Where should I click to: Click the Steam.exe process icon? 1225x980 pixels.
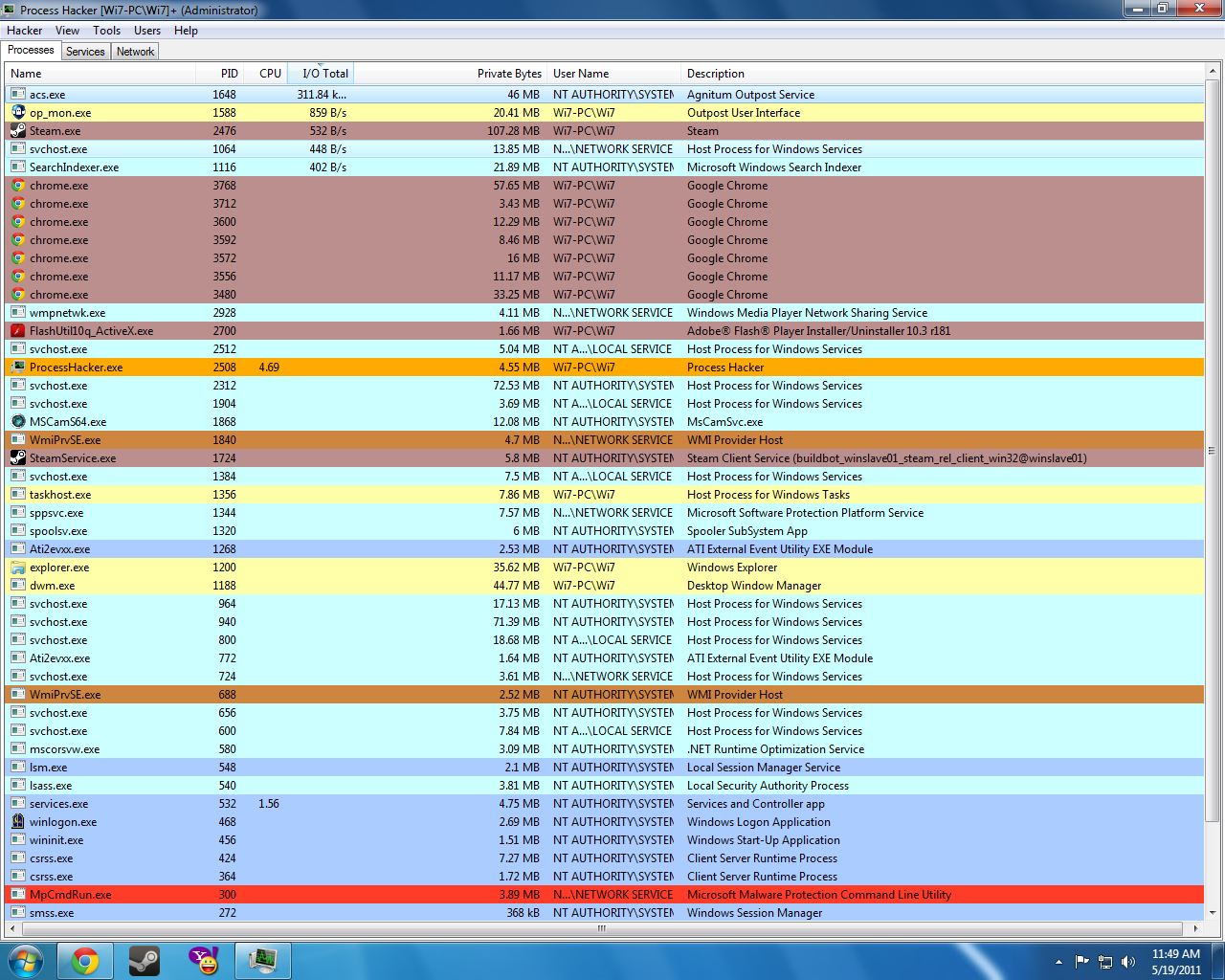pyautogui.click(x=18, y=130)
